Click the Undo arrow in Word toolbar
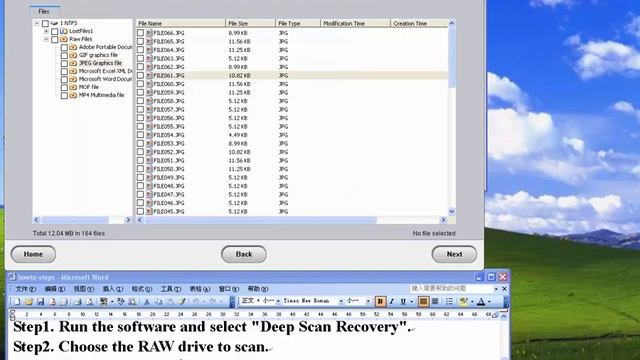 click(x=196, y=302)
